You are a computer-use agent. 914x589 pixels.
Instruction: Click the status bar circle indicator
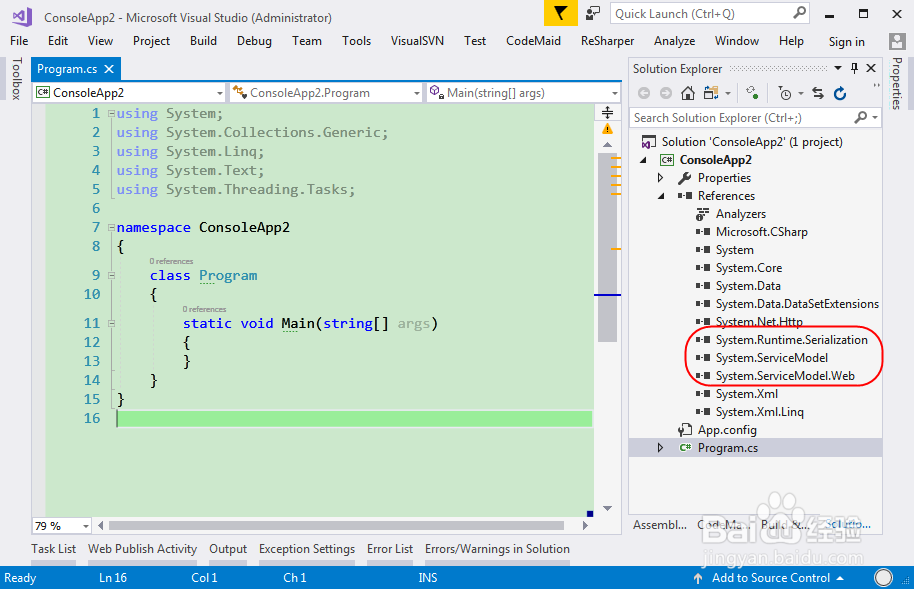883,577
